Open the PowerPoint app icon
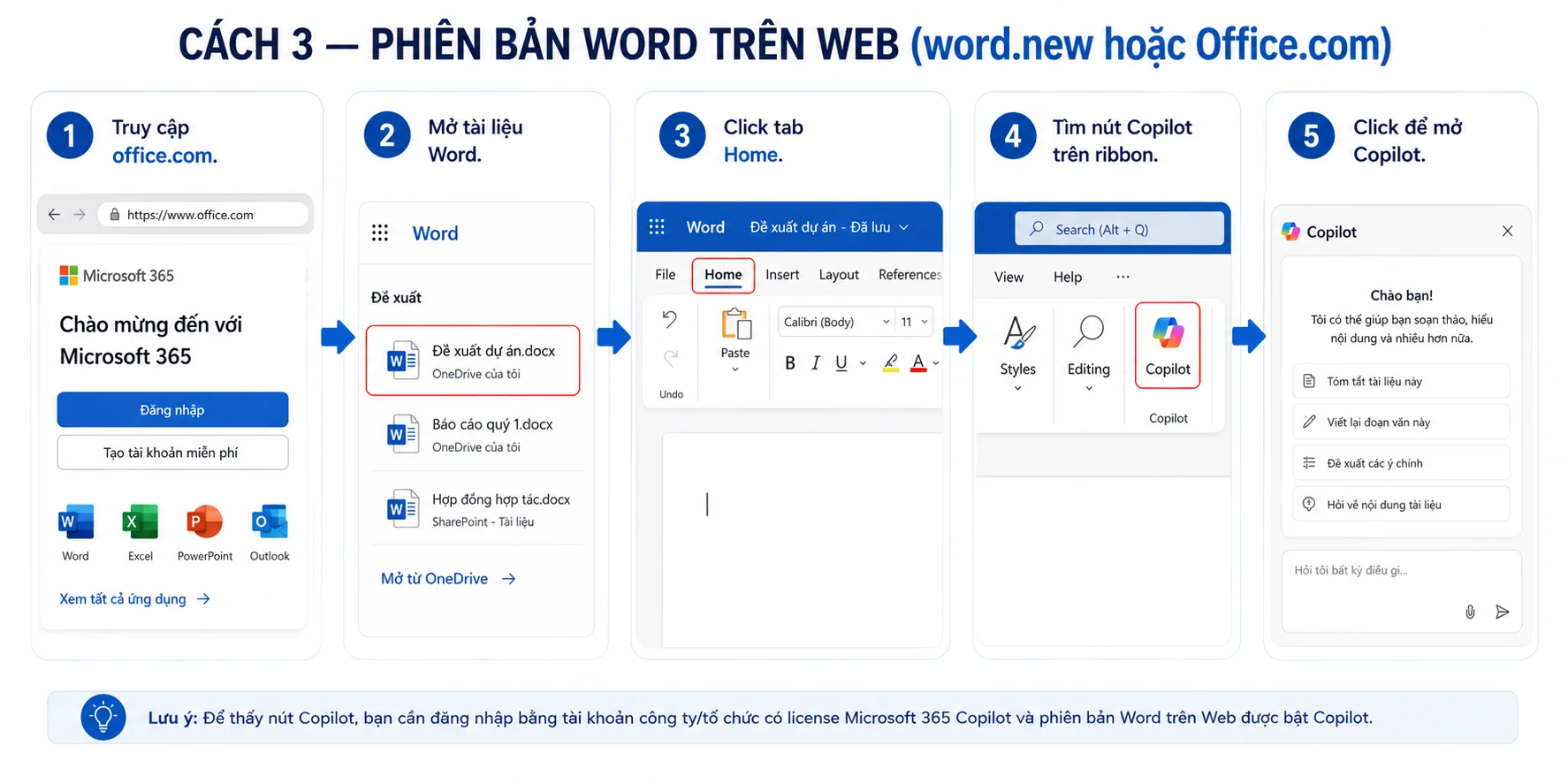Image resolution: width=1568 pixels, height=784 pixels. point(204,521)
